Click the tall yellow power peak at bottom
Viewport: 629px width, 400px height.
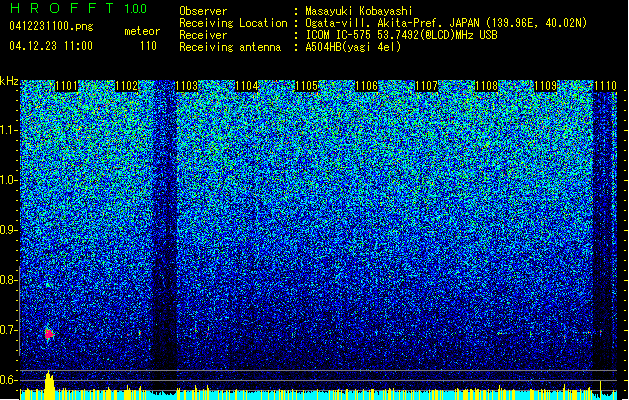[x=49, y=386]
